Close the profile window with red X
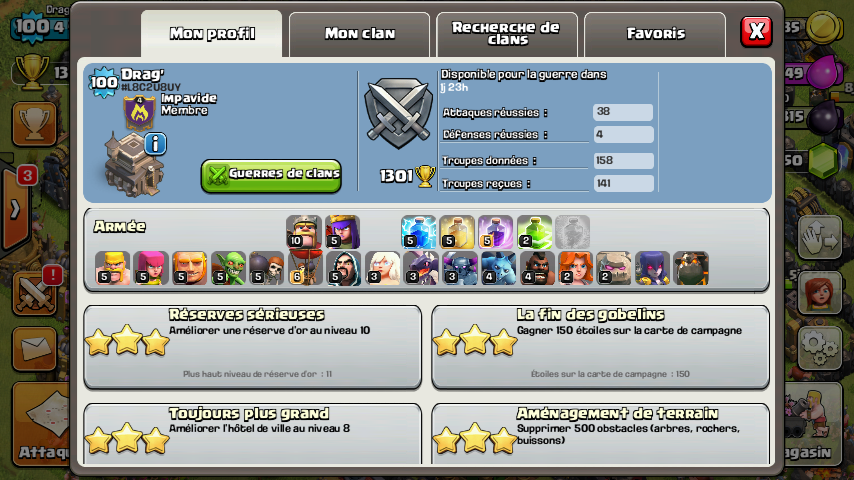This screenshot has height=480, width=854. pyautogui.click(x=757, y=31)
